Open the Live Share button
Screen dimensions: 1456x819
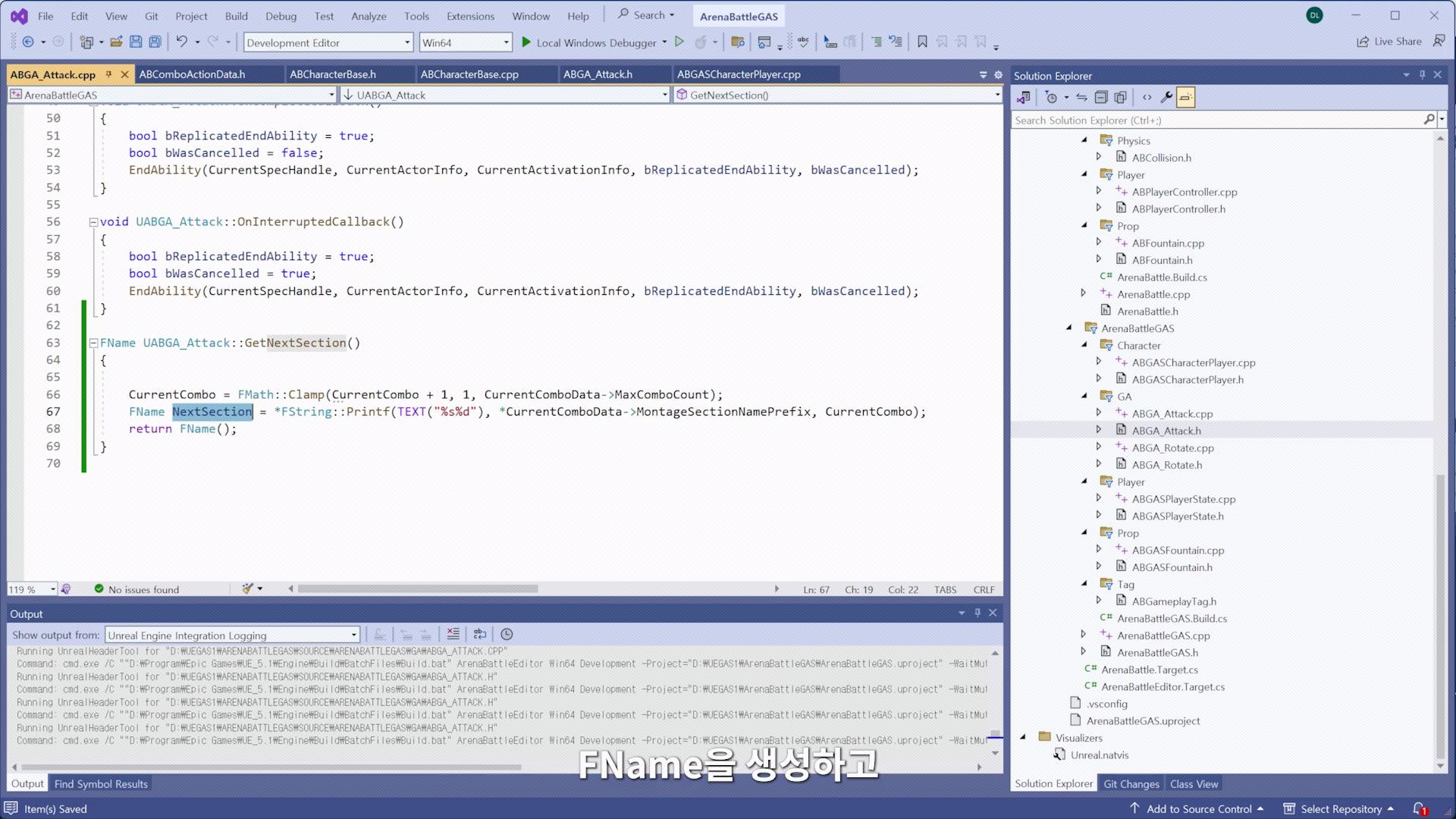(1389, 42)
